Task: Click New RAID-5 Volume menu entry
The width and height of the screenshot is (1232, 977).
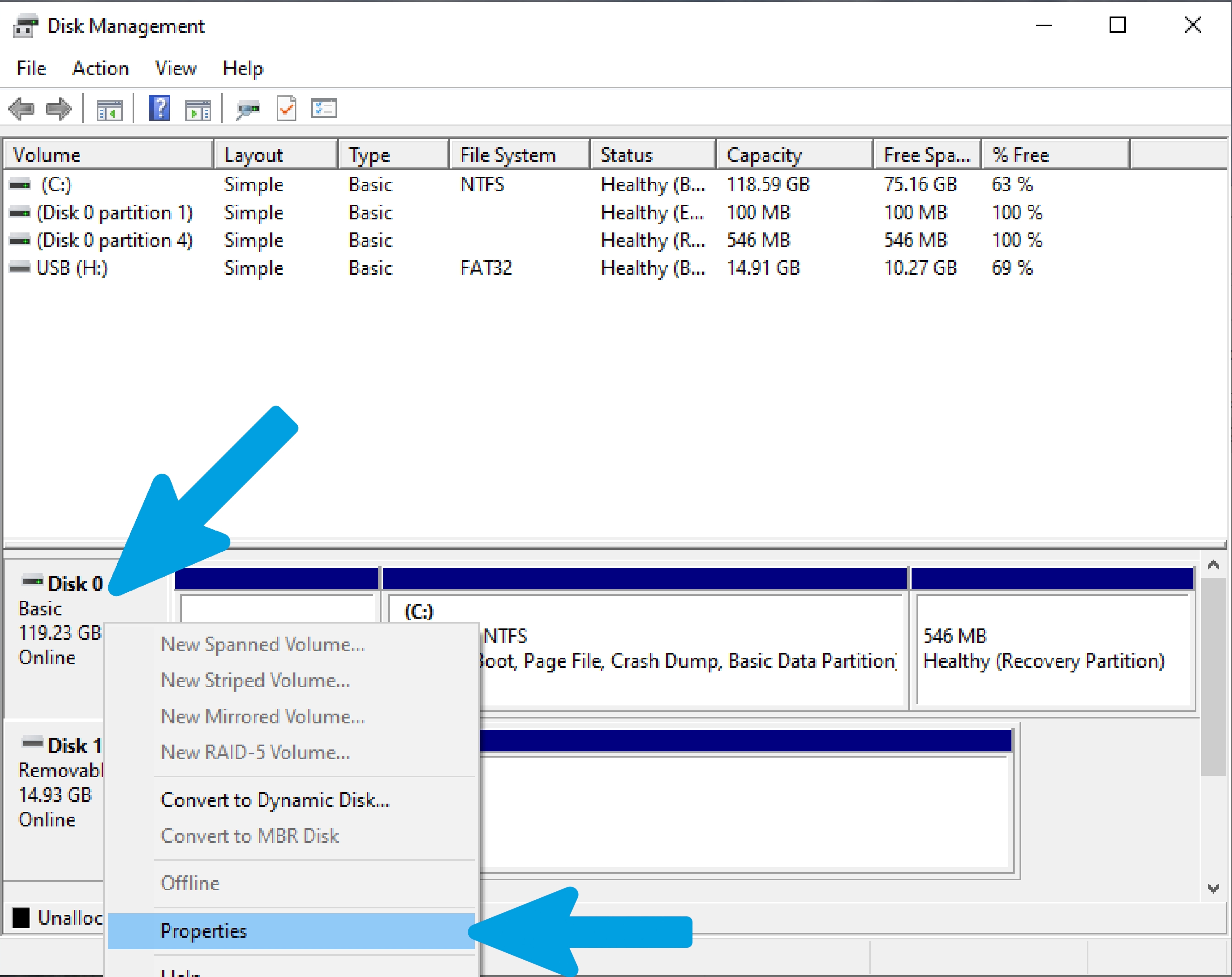Action: point(291,752)
